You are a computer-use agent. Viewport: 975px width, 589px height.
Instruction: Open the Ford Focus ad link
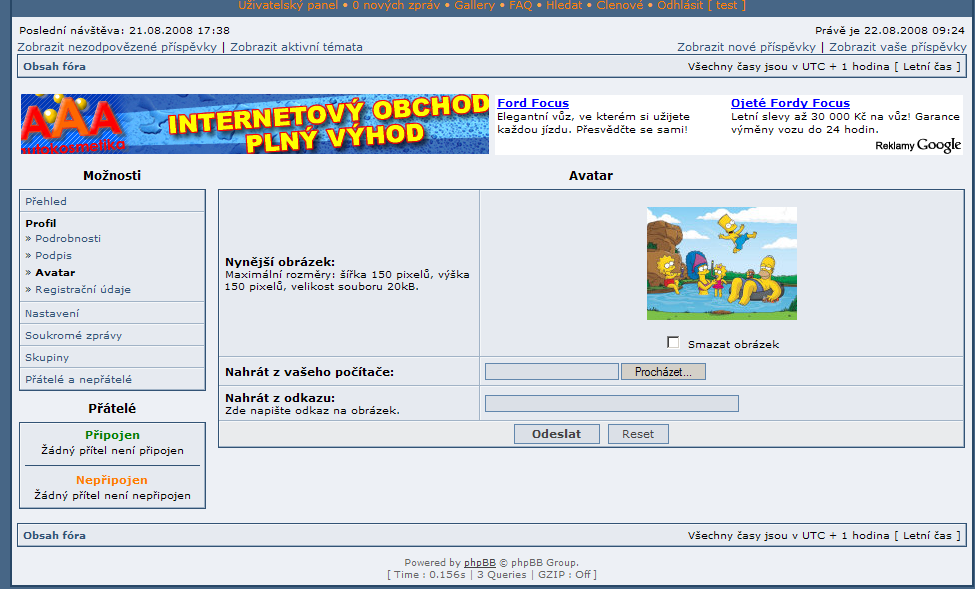[532, 103]
